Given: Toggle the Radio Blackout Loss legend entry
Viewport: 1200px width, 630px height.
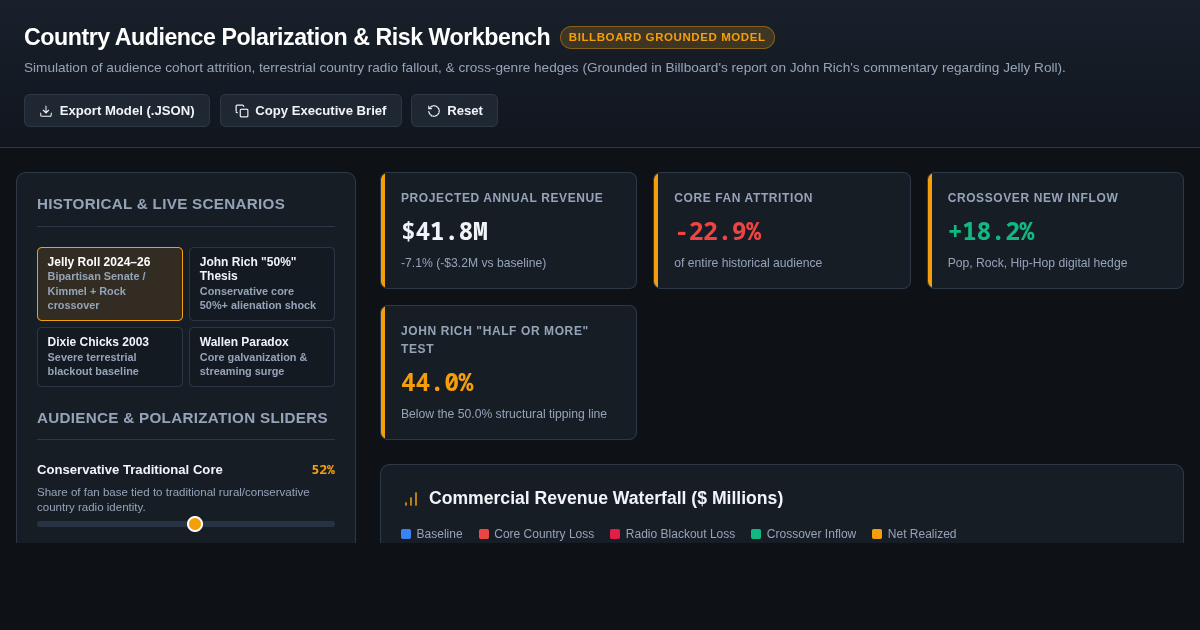Looking at the screenshot, I should point(672,534).
